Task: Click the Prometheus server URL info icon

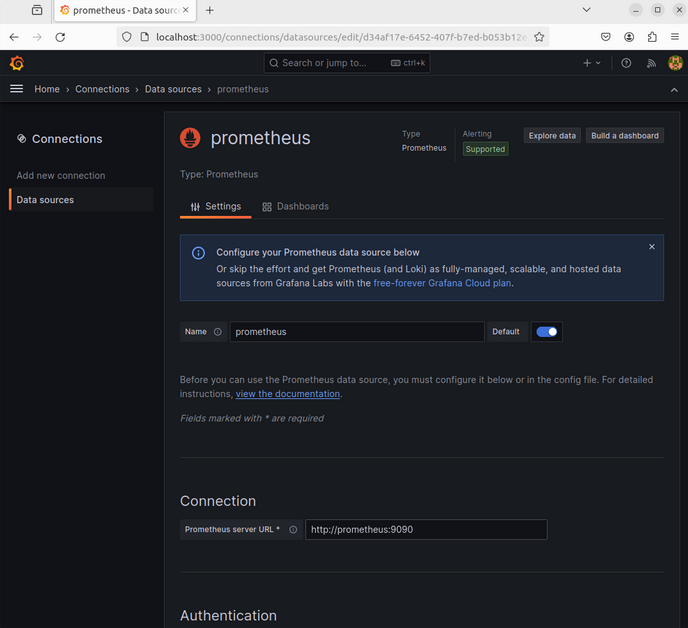Action: 293,530
